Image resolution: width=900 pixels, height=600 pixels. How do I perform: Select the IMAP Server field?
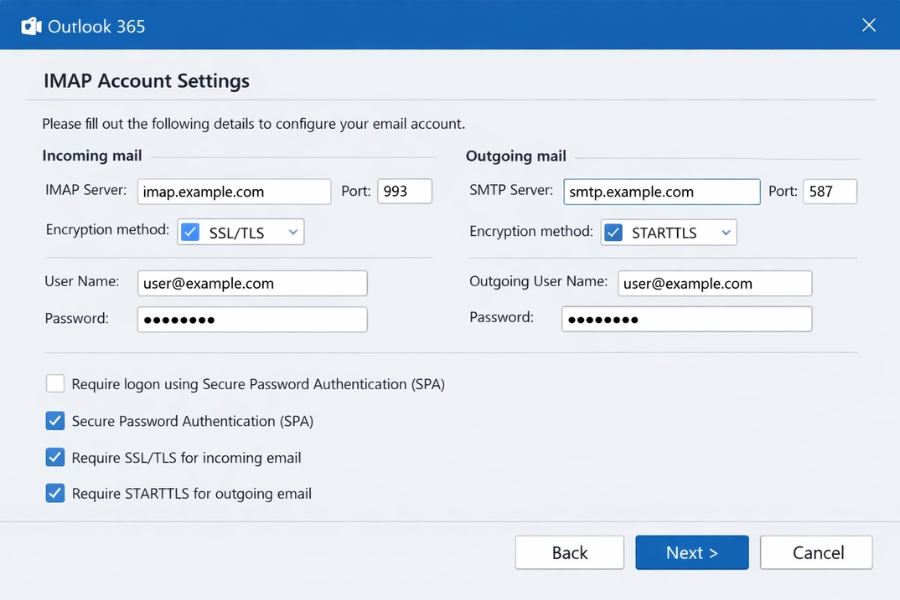point(233,191)
